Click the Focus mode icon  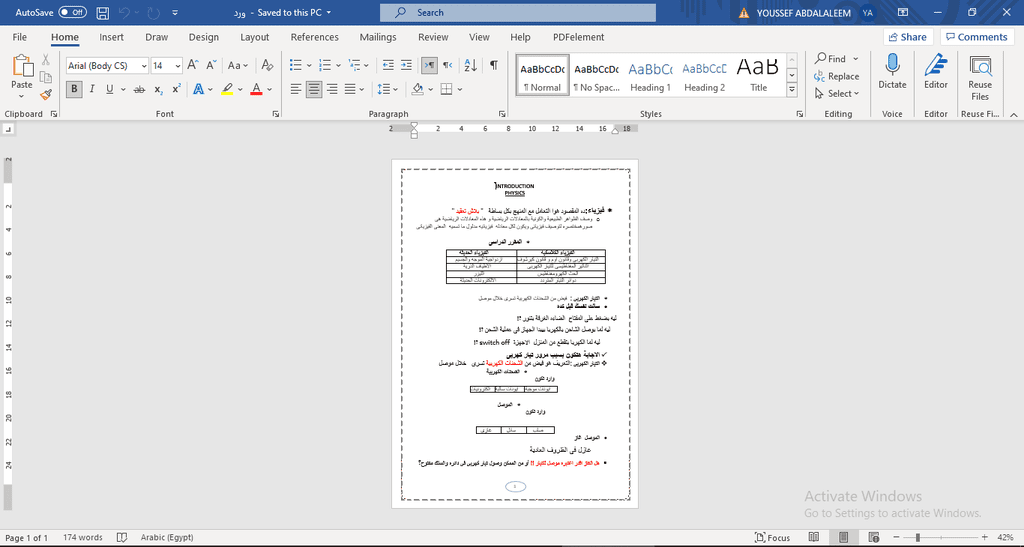coord(772,537)
